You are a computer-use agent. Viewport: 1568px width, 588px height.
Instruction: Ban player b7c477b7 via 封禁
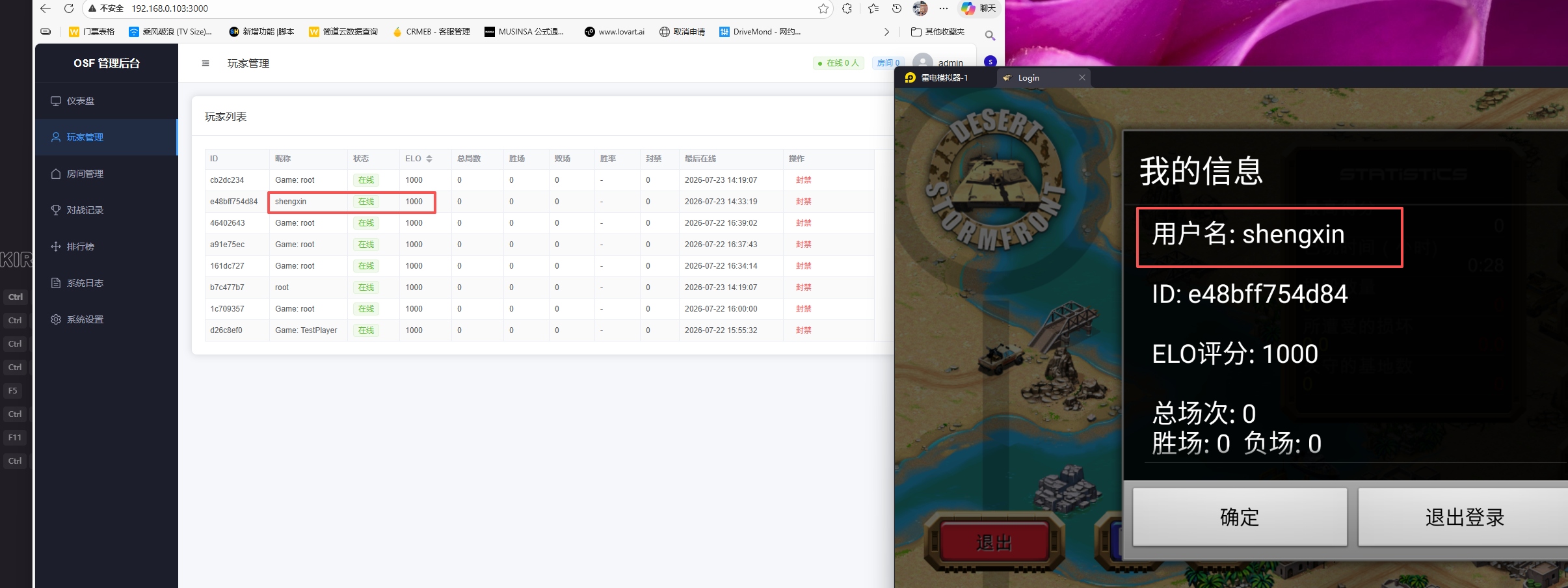[x=804, y=287]
